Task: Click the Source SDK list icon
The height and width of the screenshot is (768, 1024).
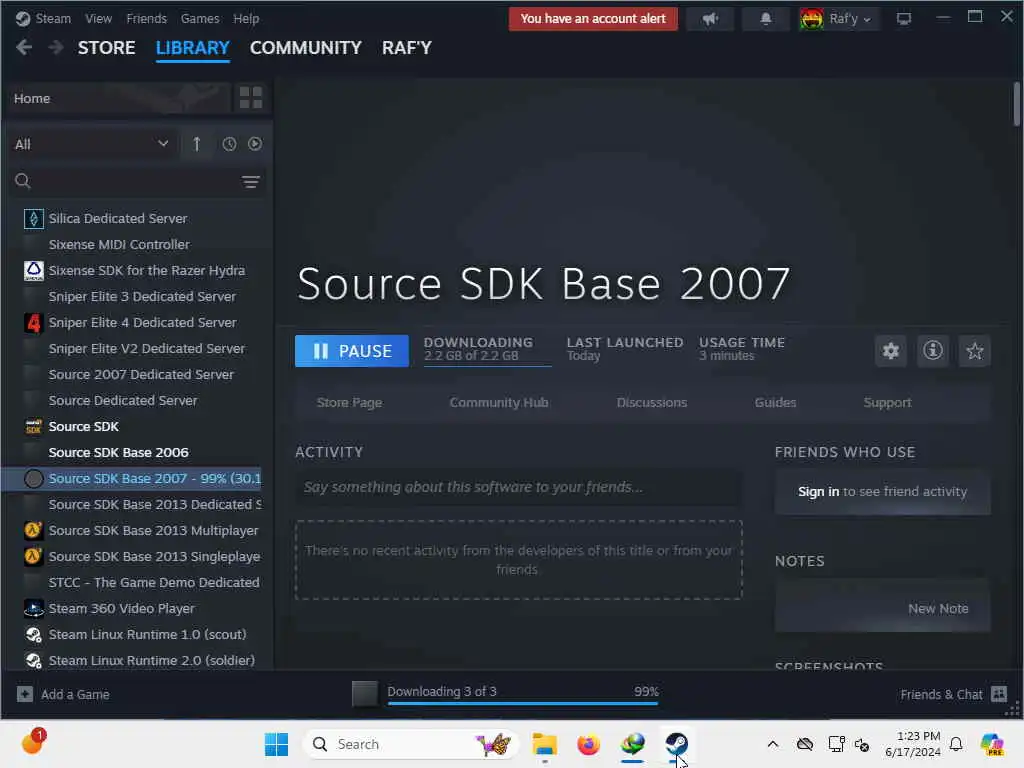Action: click(33, 426)
